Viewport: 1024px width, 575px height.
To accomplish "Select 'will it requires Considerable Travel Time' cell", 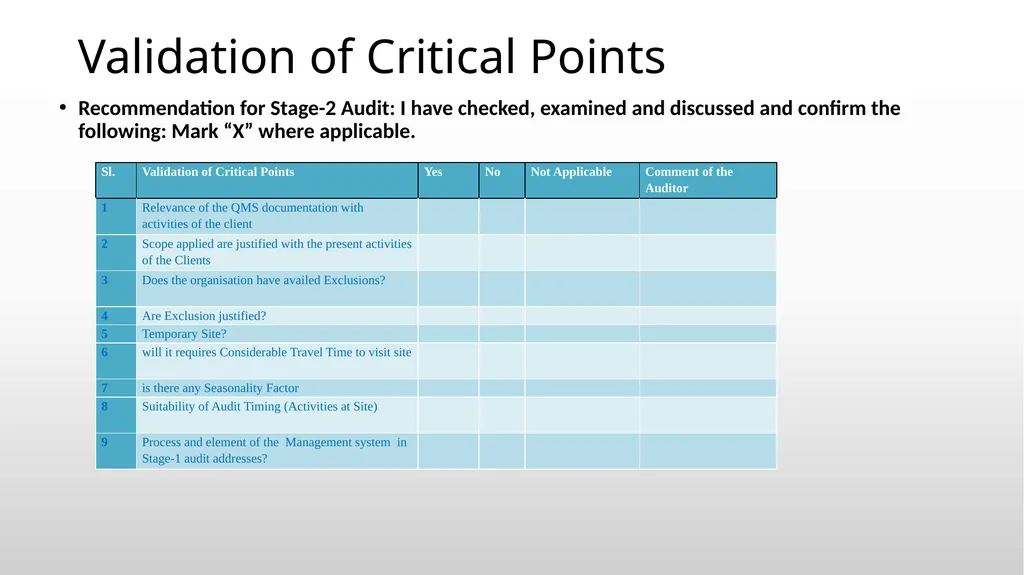I will click(x=277, y=361).
